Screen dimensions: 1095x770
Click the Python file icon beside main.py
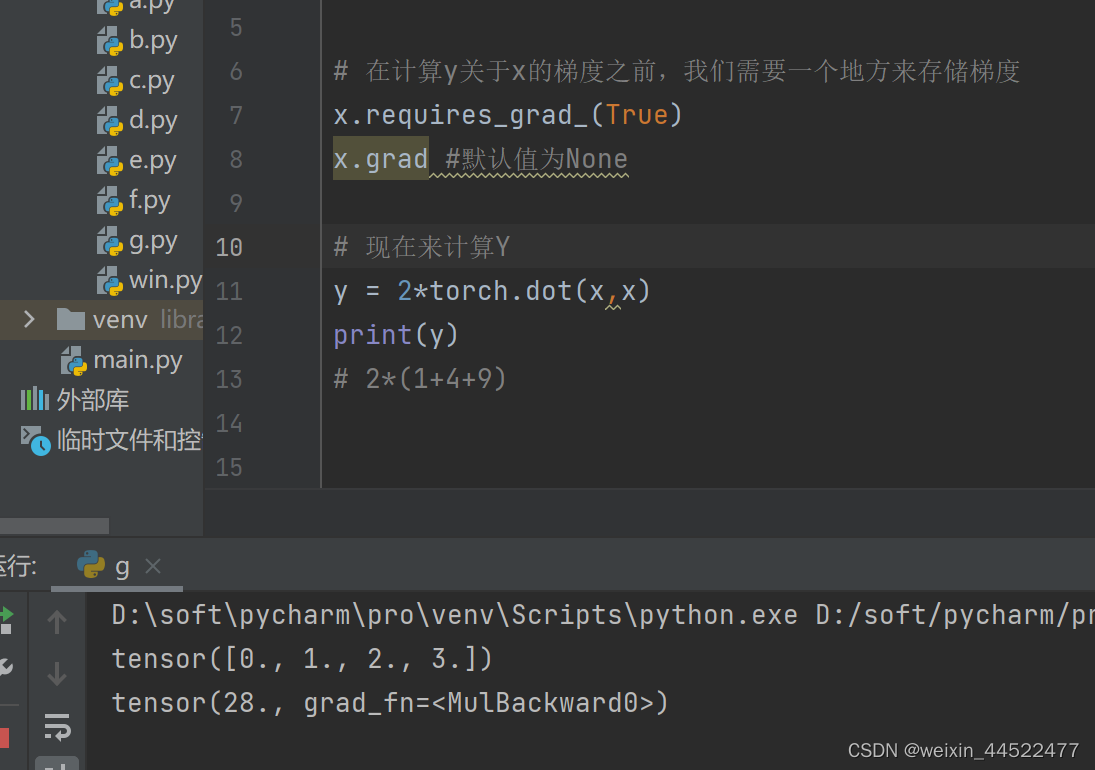pos(74,361)
